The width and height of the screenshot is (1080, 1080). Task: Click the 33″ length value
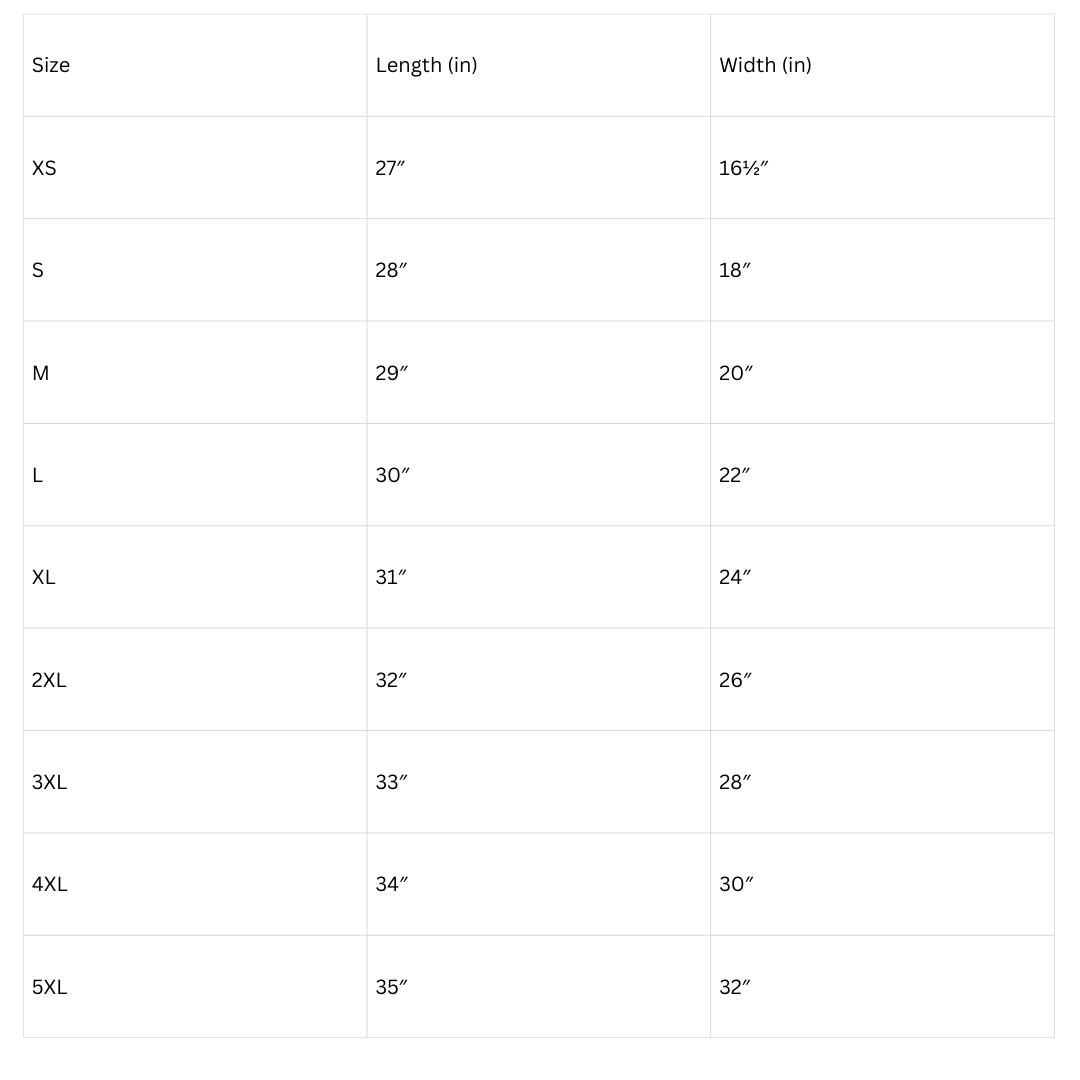[392, 783]
